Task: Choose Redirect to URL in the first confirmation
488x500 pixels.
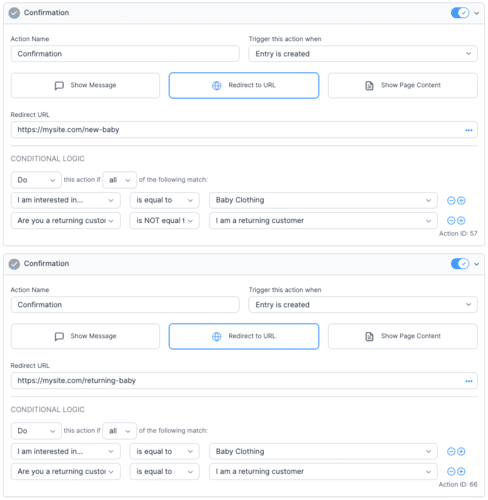Action: pos(244,85)
